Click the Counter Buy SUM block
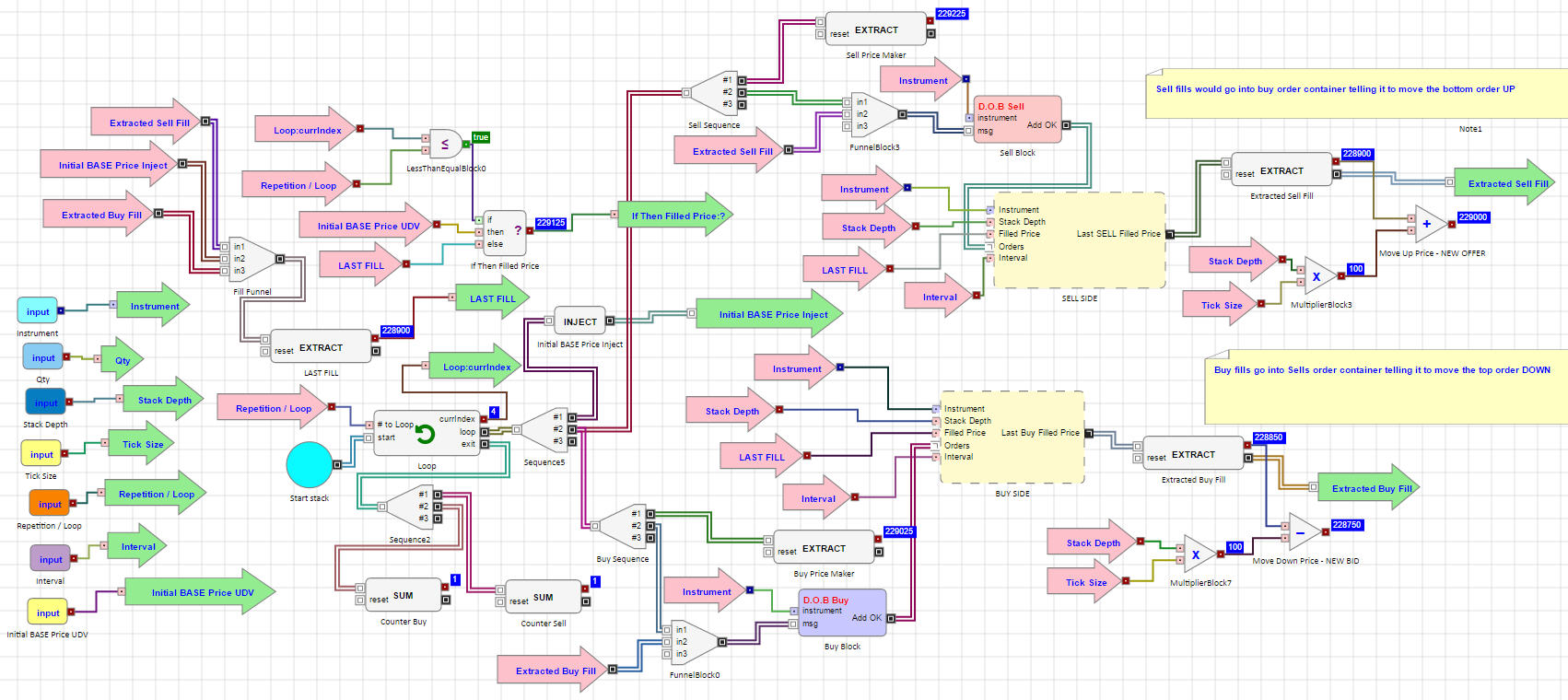 point(403,596)
